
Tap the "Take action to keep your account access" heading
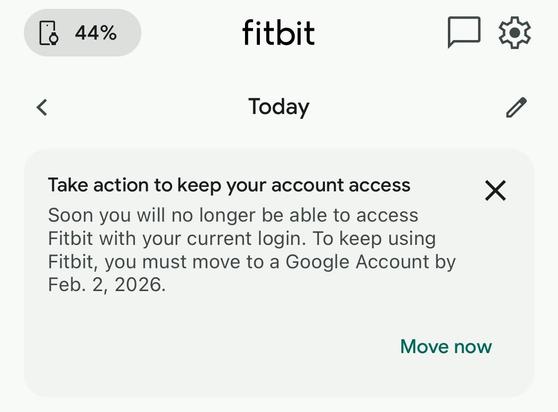click(x=229, y=185)
